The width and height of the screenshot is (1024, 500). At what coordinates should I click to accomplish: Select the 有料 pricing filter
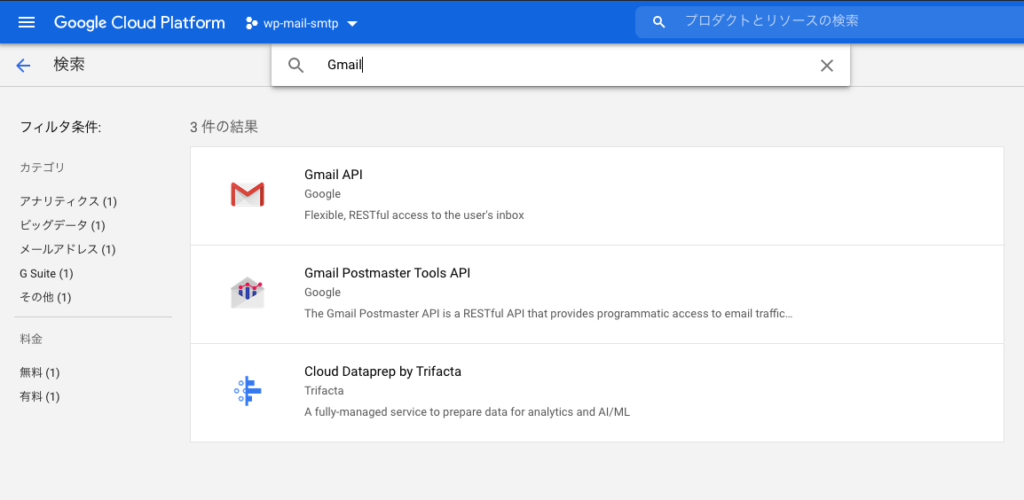[40, 397]
